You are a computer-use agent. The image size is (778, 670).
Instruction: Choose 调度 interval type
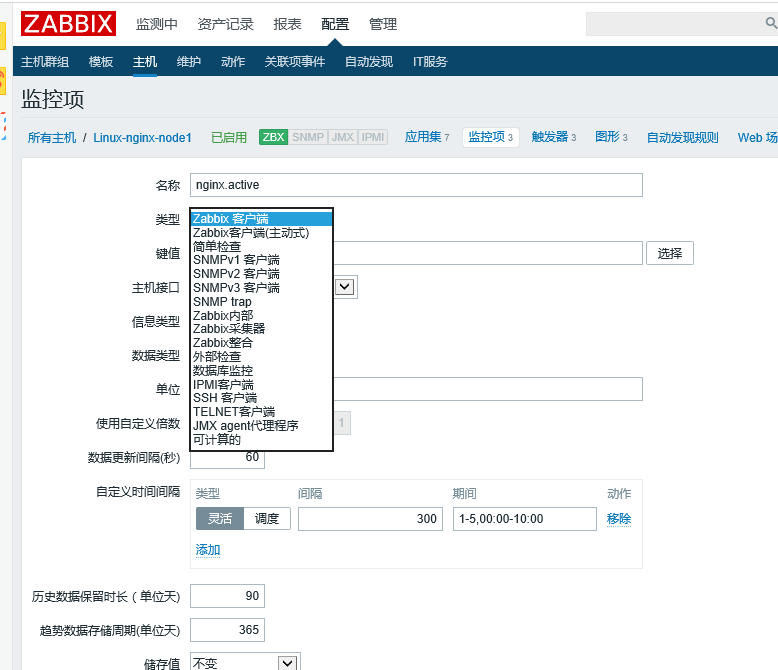pyautogui.click(x=267, y=519)
